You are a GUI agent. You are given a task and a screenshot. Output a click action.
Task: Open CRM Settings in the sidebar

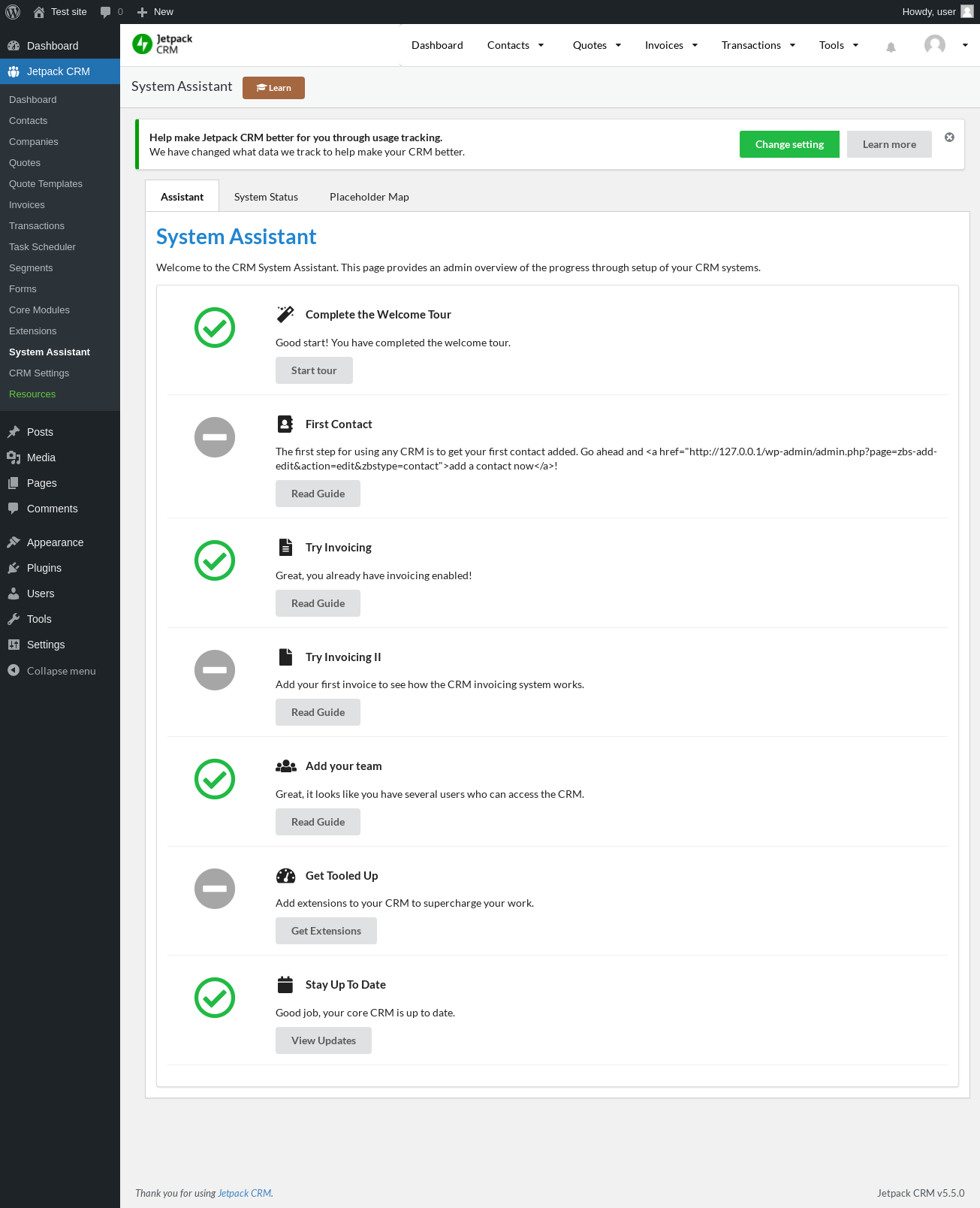(39, 373)
